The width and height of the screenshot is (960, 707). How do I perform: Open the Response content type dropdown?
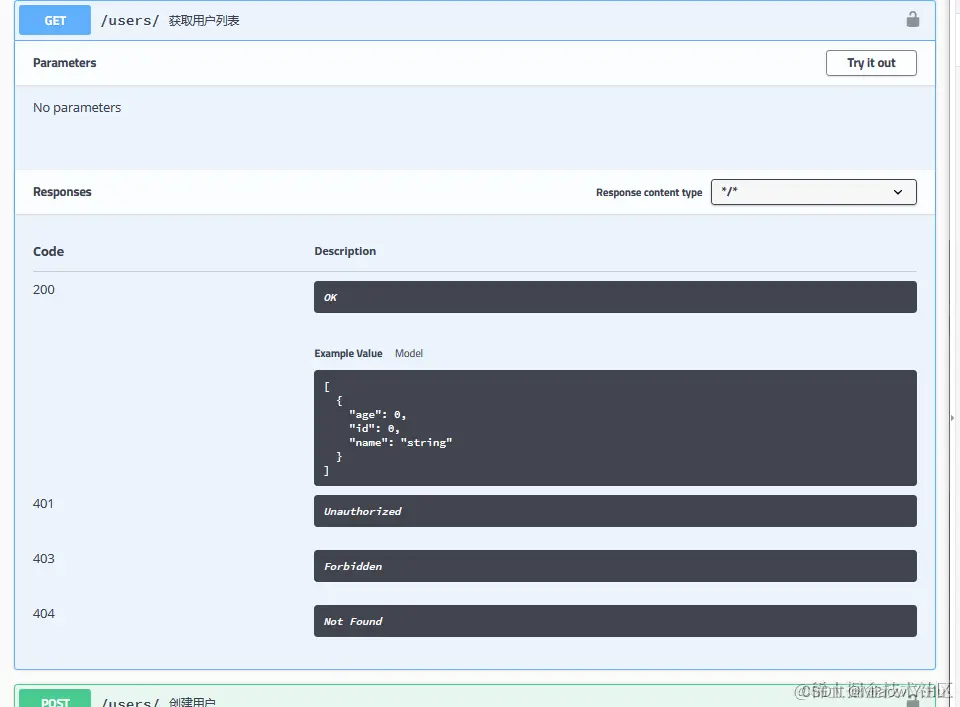(813, 192)
